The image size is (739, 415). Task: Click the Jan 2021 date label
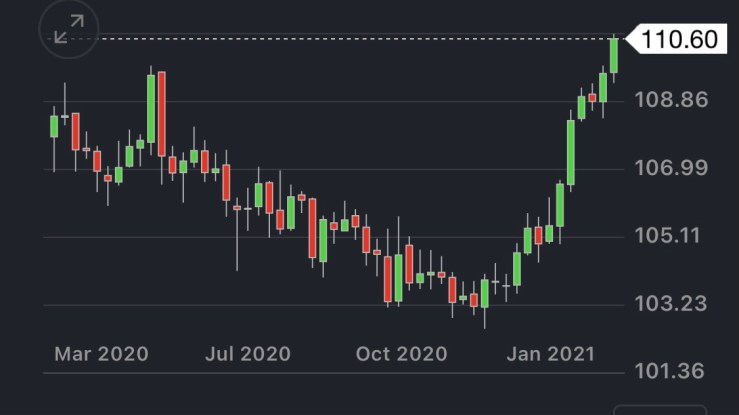pyautogui.click(x=549, y=354)
